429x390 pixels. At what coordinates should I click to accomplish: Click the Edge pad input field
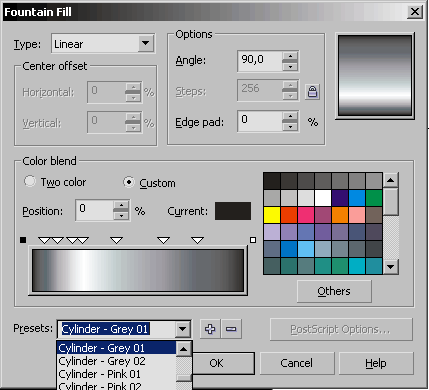tap(260, 121)
